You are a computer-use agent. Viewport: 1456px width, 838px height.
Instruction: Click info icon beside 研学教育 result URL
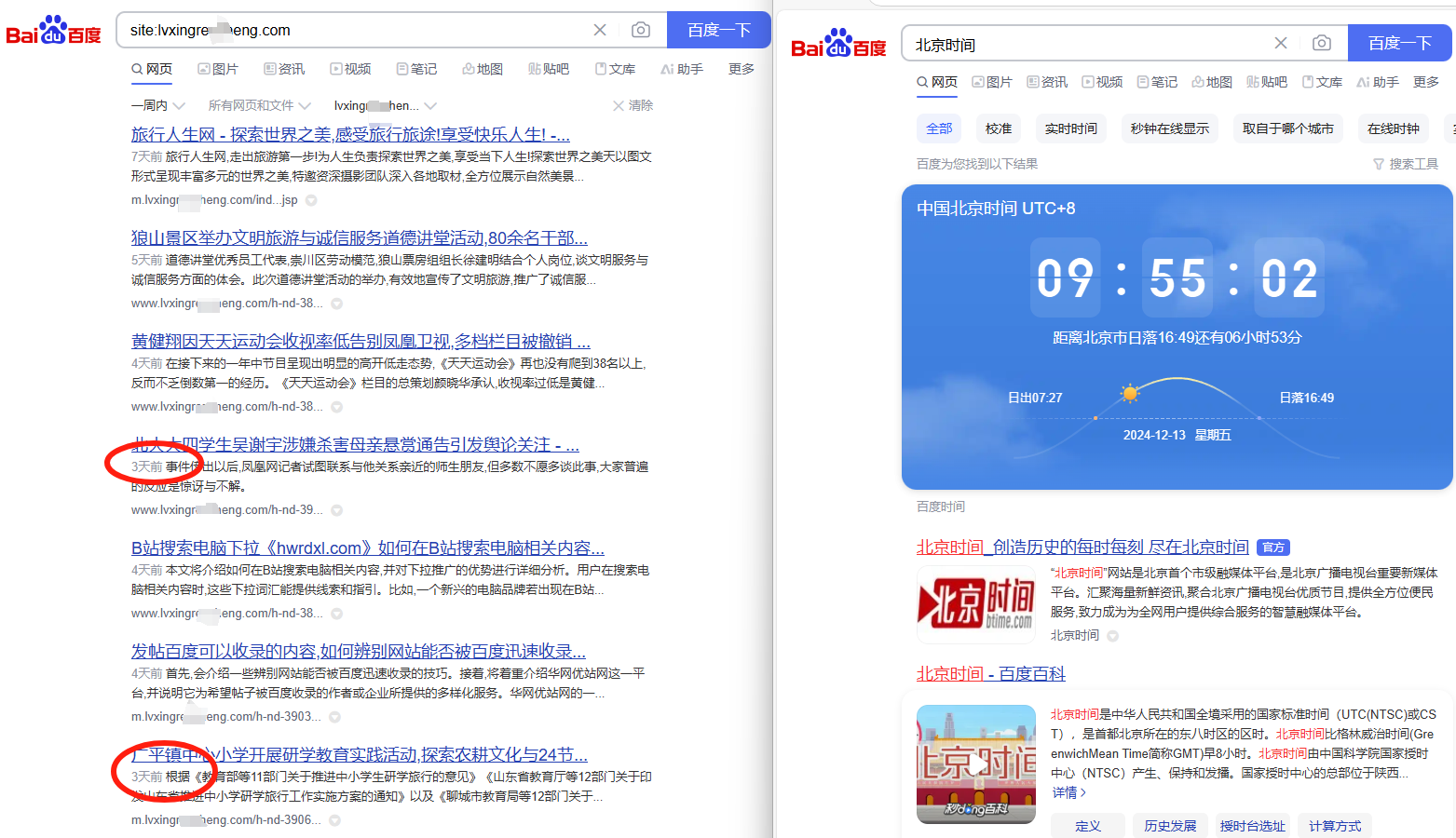click(334, 820)
